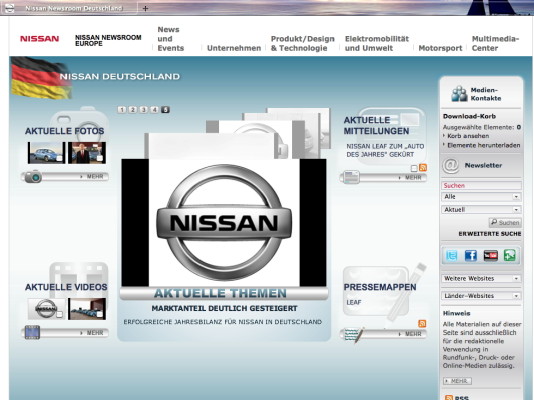Click the red Nissan logo in header
This screenshot has width=534, height=400.
[40, 39]
